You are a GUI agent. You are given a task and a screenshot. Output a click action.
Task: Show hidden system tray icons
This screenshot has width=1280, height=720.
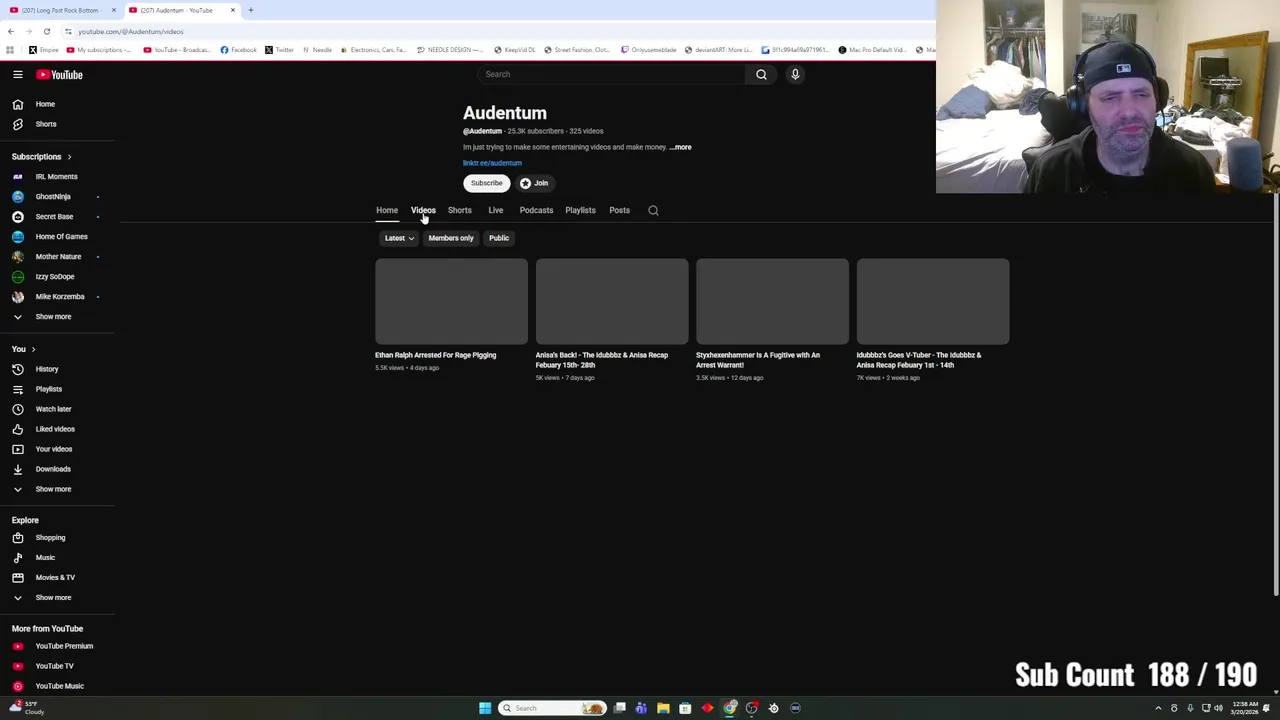pyautogui.click(x=1159, y=708)
